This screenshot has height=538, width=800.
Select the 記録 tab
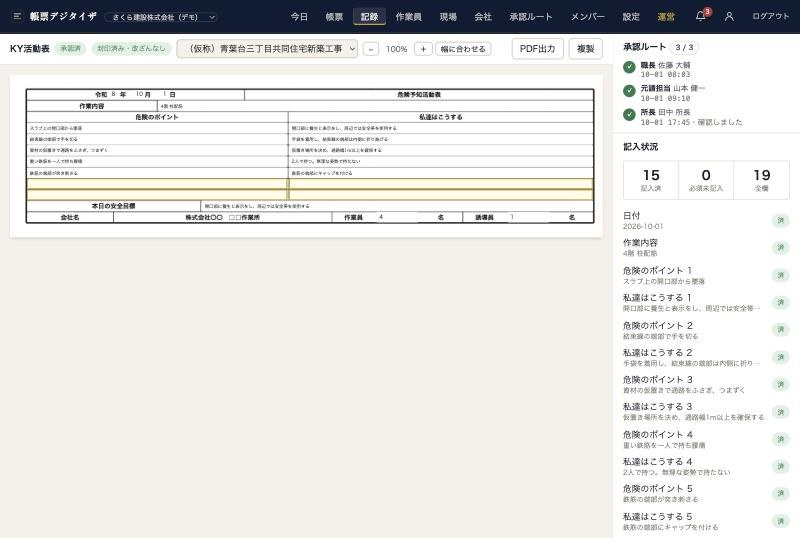coord(369,16)
